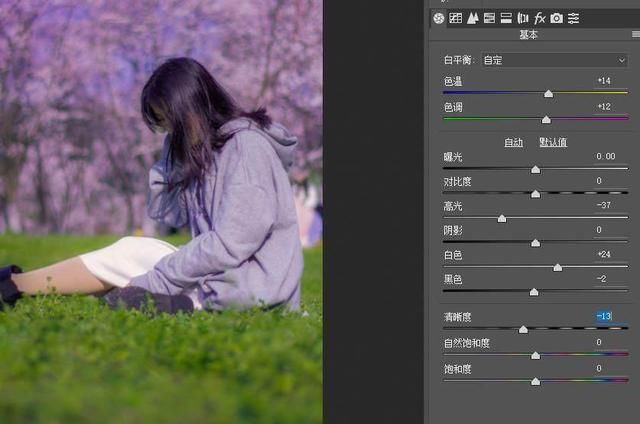The height and width of the screenshot is (424, 640).
Task: Click the 色调 slider handle
Action: [546, 120]
